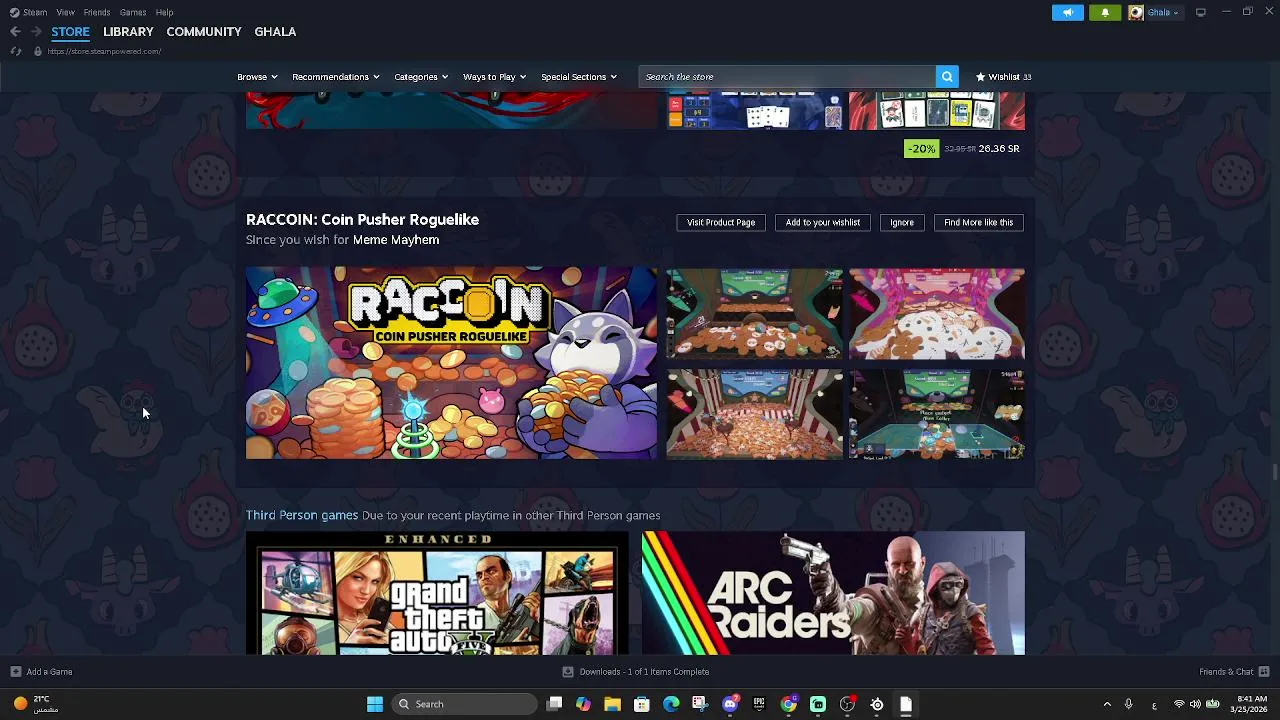This screenshot has width=1280, height=720.
Task: Expand Ways to Play menu
Action: tap(494, 77)
